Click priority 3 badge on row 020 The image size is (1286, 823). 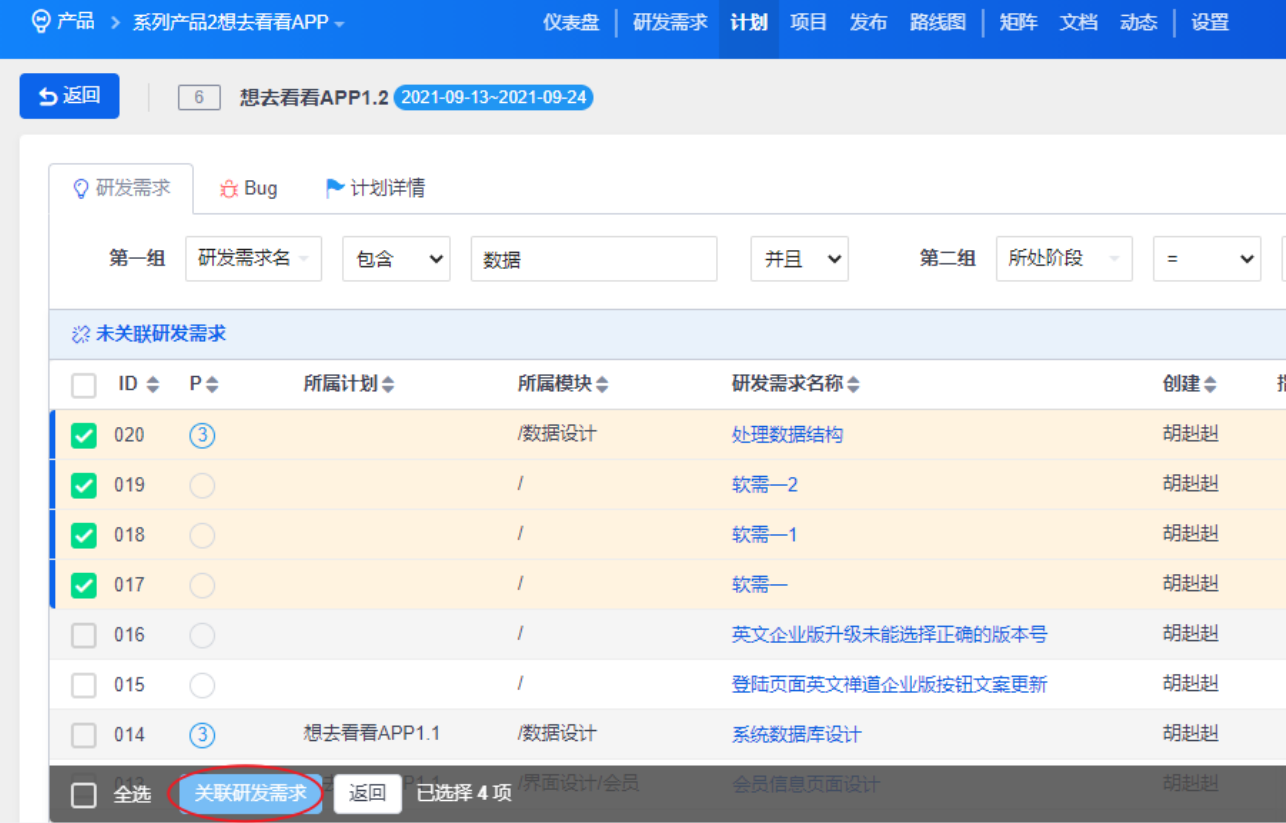202,435
